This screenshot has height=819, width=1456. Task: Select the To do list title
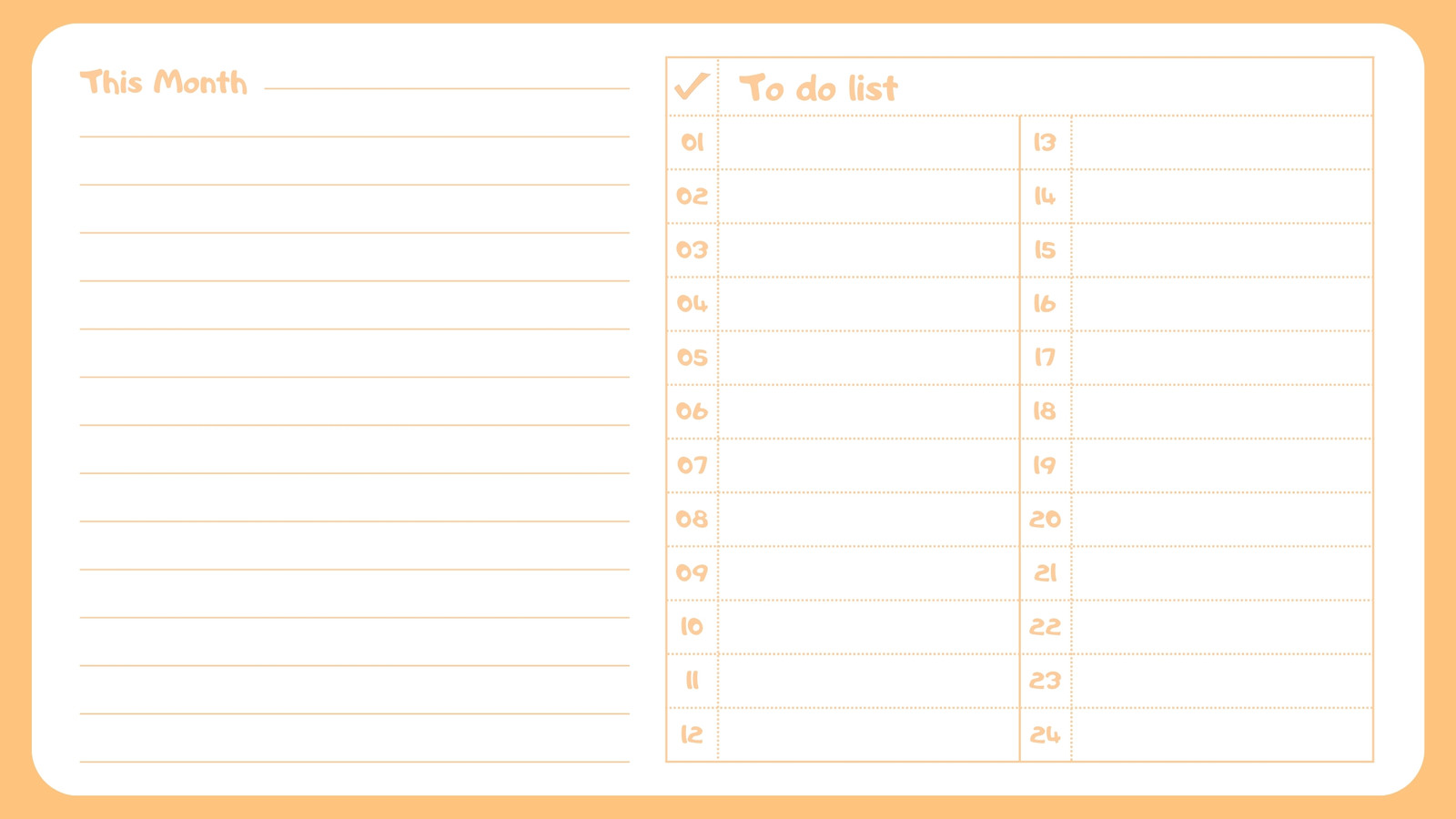pos(818,88)
